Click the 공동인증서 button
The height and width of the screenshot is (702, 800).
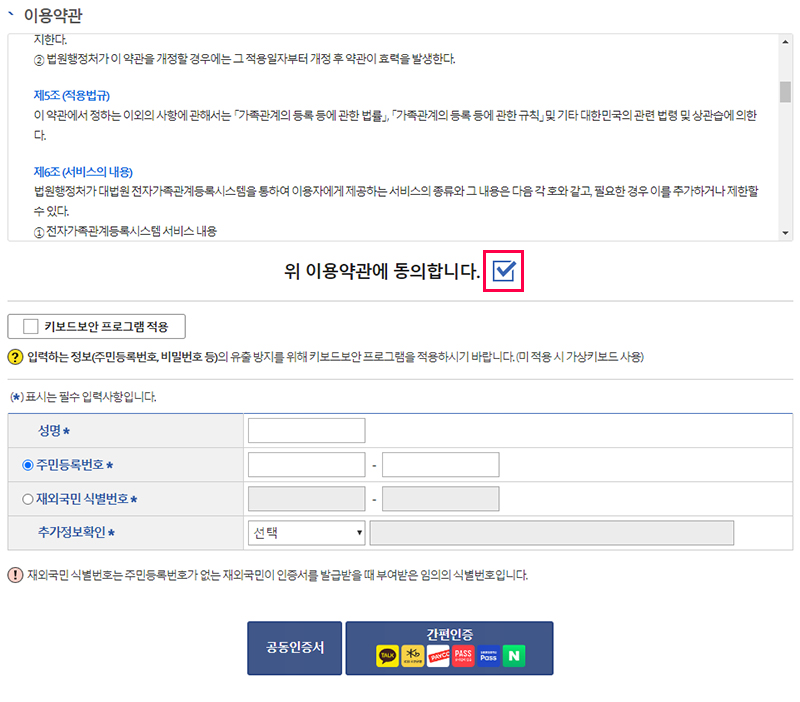click(294, 649)
